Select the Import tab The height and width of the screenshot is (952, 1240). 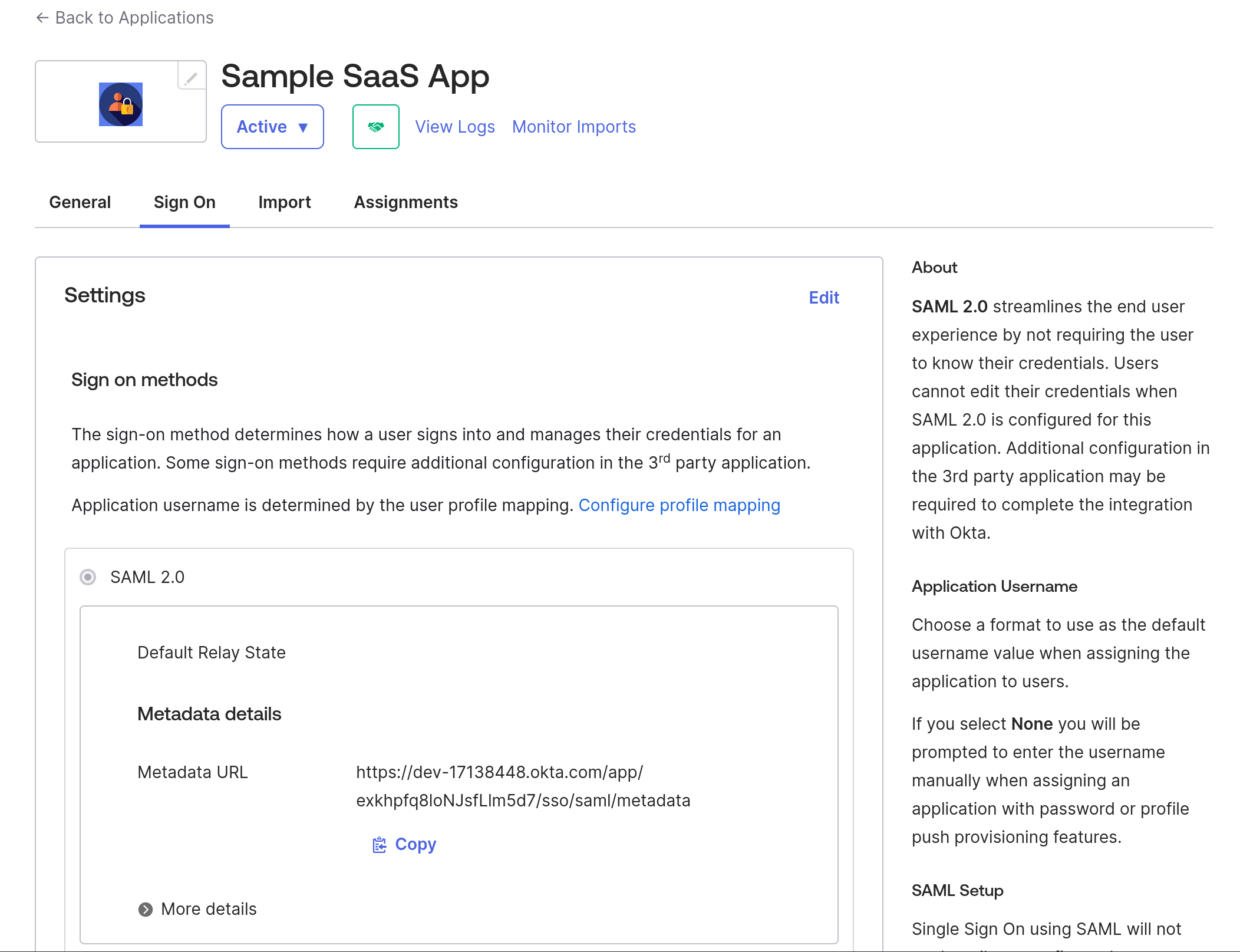click(x=284, y=201)
